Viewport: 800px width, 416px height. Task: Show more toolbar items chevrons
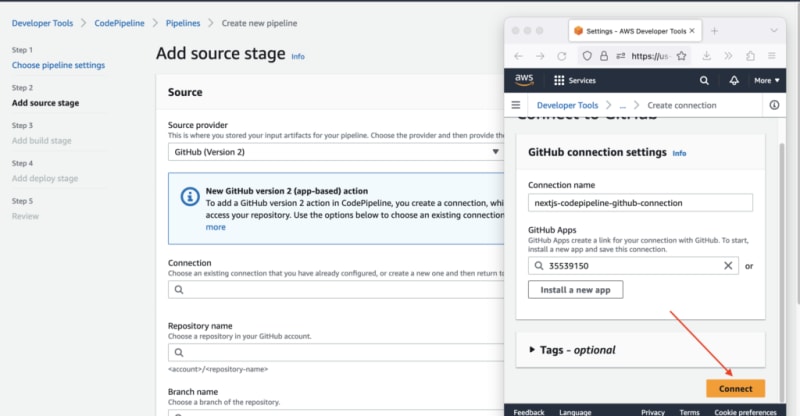point(728,56)
